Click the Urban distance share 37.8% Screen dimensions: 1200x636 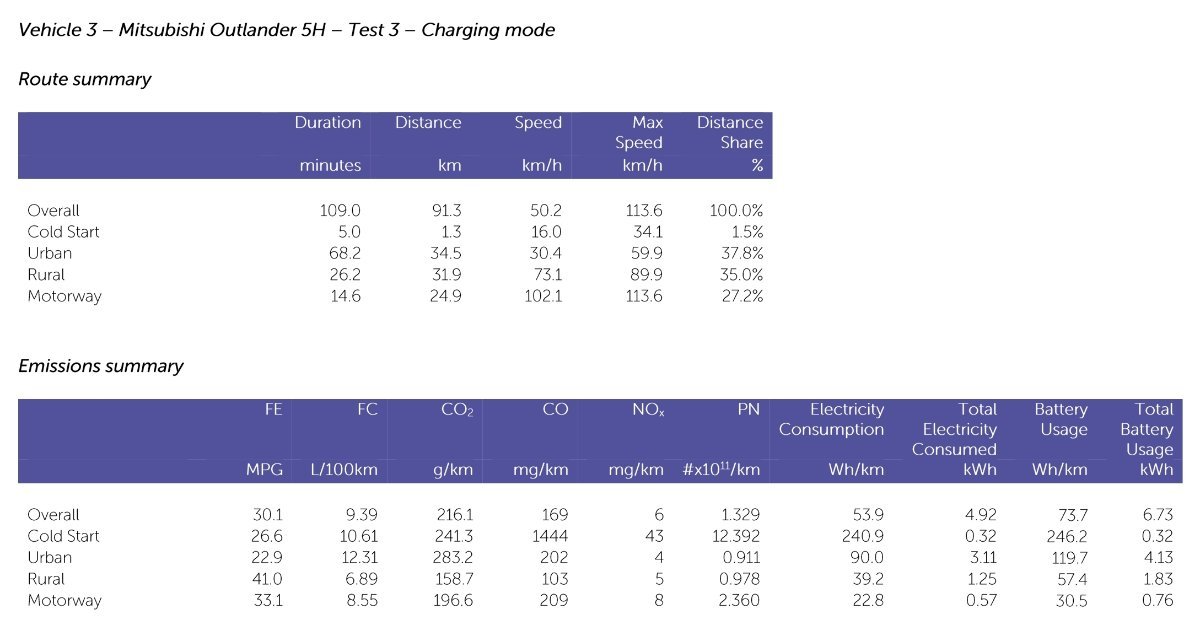tap(741, 253)
